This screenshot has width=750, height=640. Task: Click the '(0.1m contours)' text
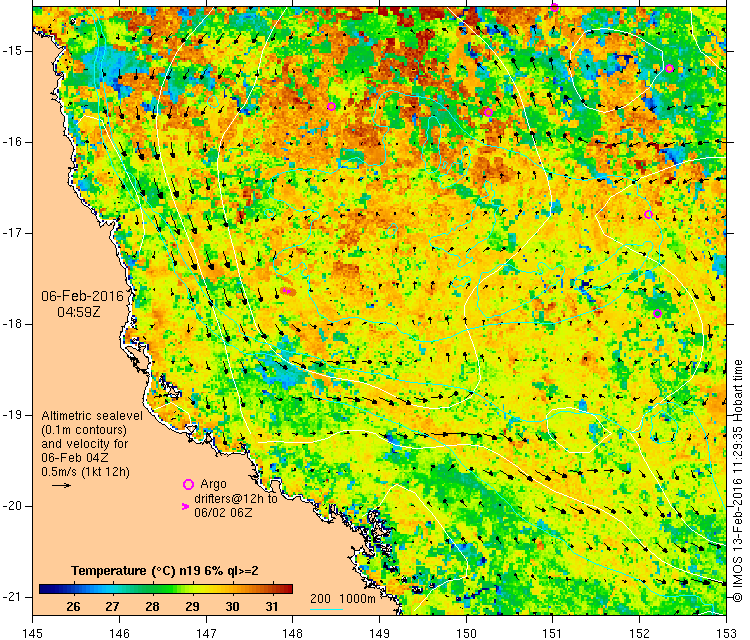(x=84, y=430)
